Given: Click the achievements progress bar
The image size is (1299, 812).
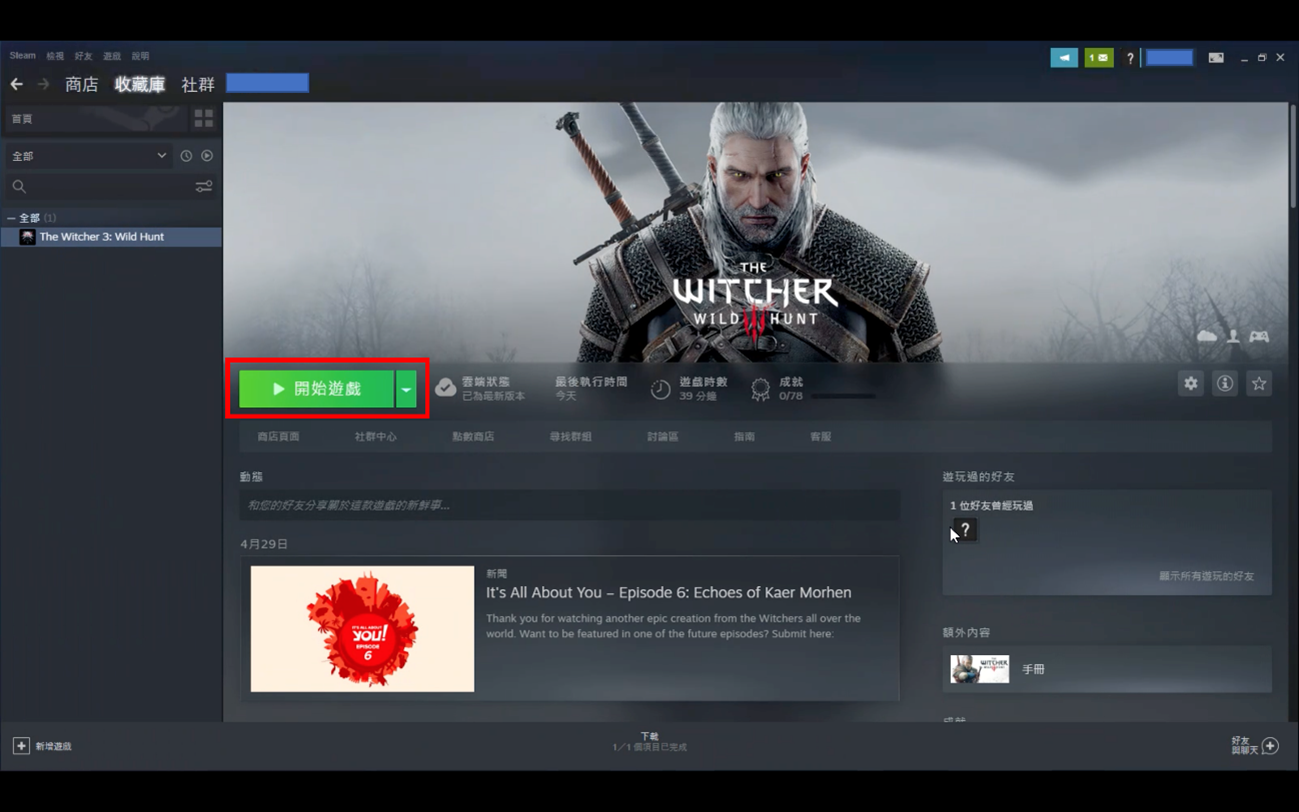Looking at the screenshot, I should coord(842,396).
